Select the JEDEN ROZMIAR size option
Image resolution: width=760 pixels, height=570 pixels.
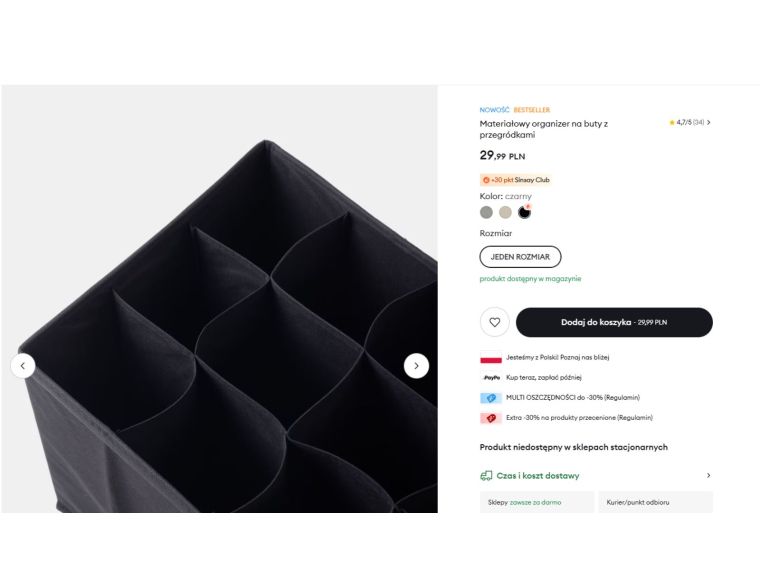[520, 257]
